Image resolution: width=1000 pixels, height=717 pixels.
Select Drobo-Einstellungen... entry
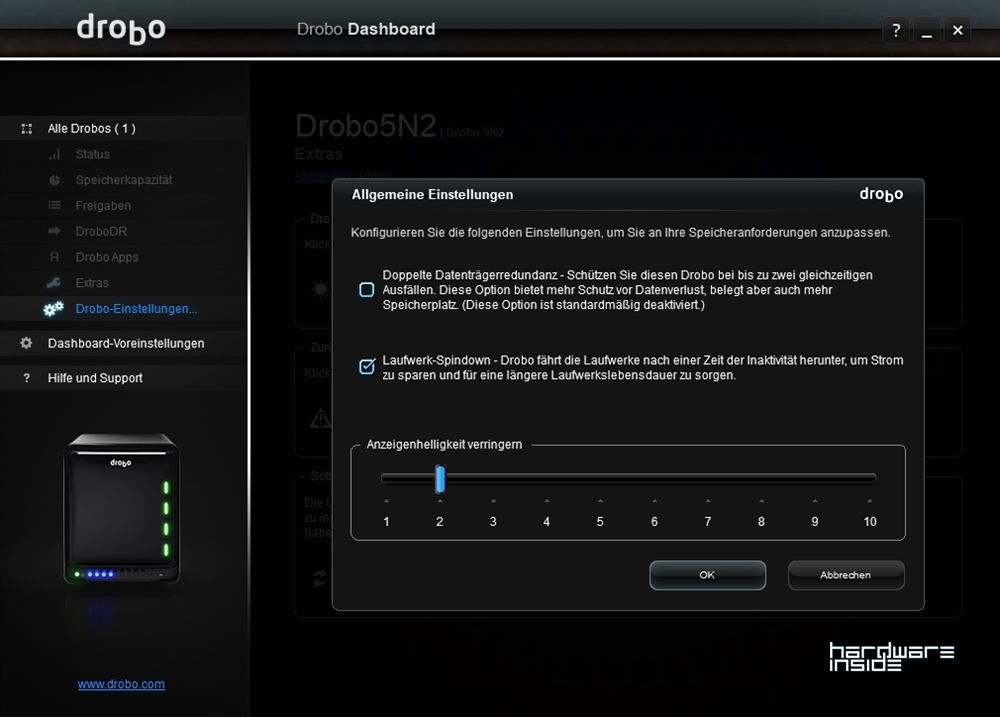(x=136, y=309)
